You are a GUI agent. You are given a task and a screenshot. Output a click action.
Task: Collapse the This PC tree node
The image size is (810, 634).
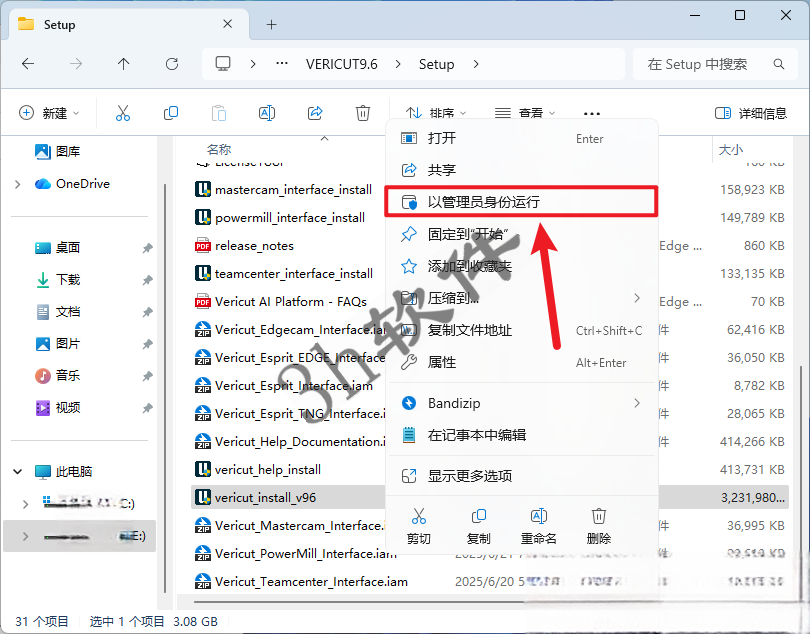[x=18, y=471]
